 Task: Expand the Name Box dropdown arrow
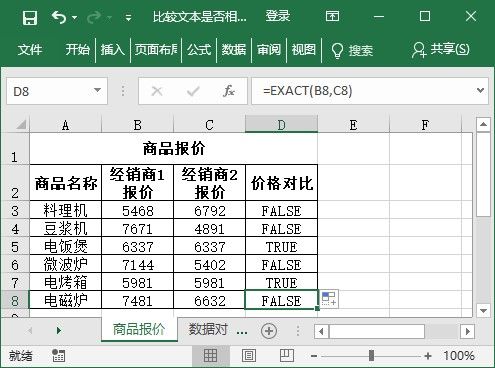click(97, 90)
